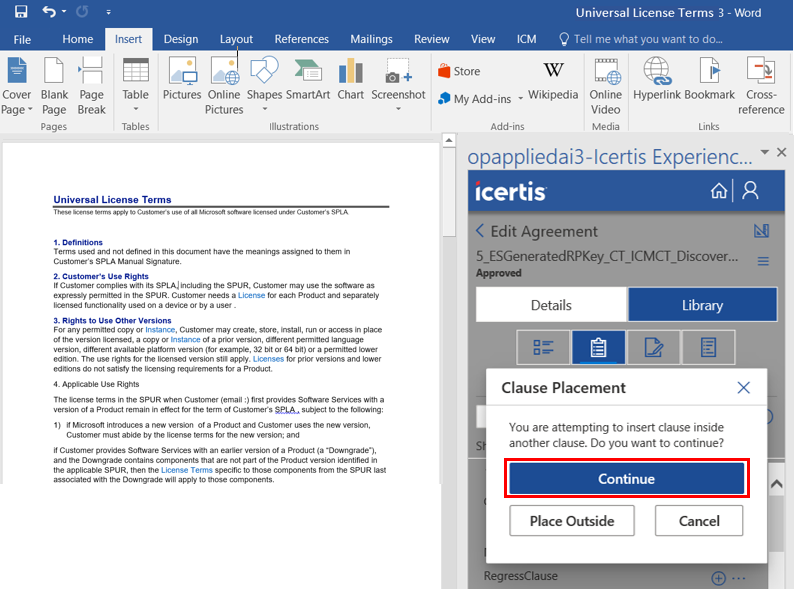The height and width of the screenshot is (589, 794).
Task: Go back from Edit Agreement with chevron
Action: click(480, 231)
